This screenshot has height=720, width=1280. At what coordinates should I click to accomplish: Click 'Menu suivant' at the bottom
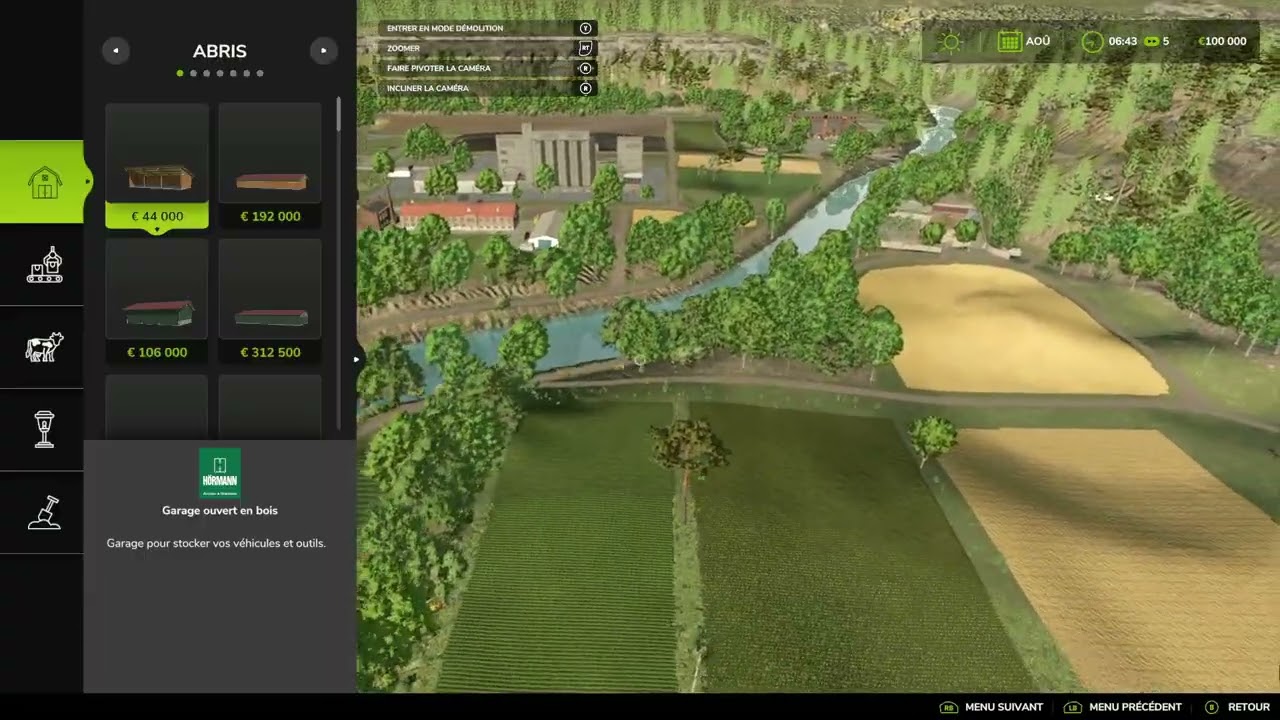pyautogui.click(x=991, y=707)
